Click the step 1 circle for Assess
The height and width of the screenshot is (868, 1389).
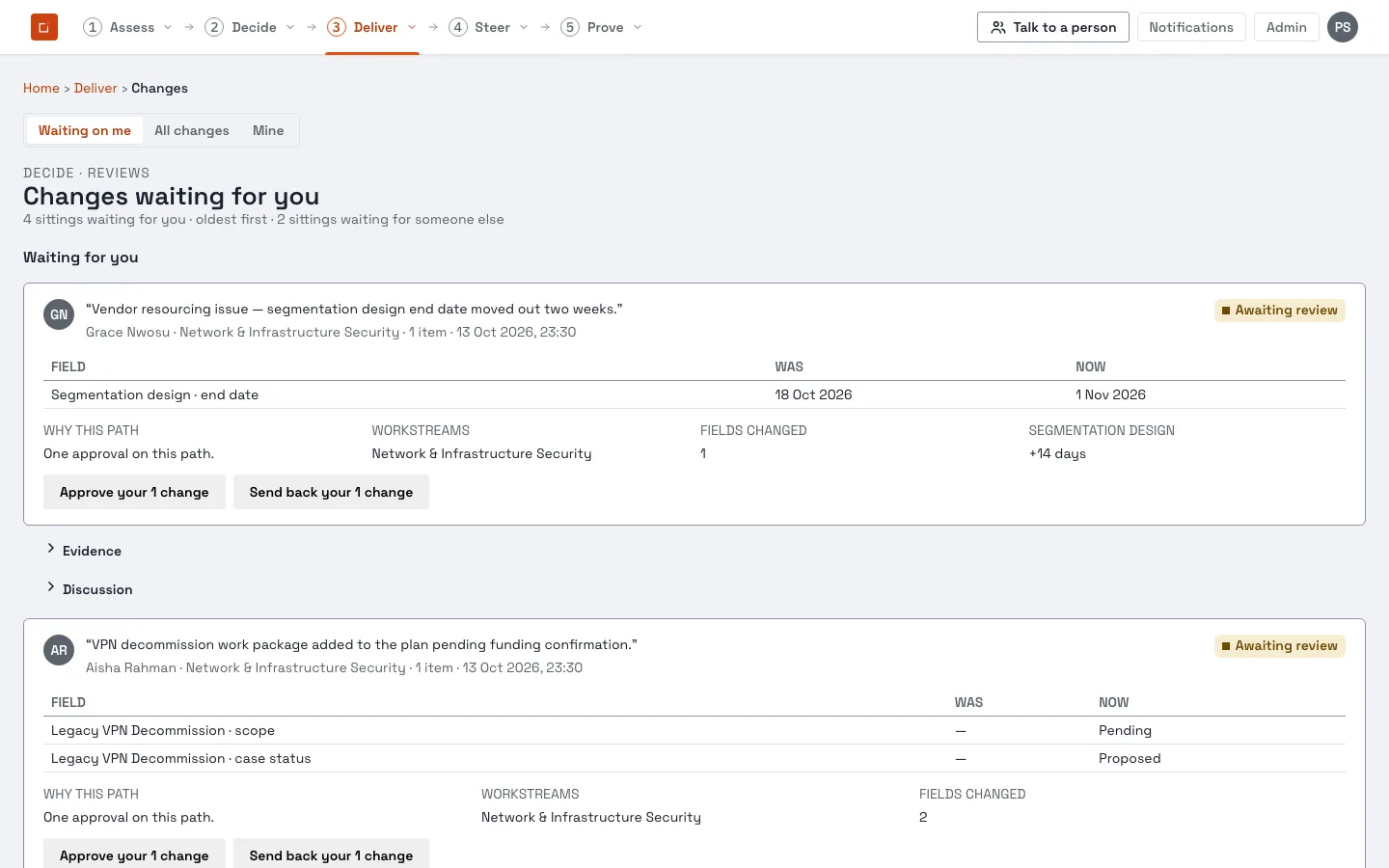[93, 27]
